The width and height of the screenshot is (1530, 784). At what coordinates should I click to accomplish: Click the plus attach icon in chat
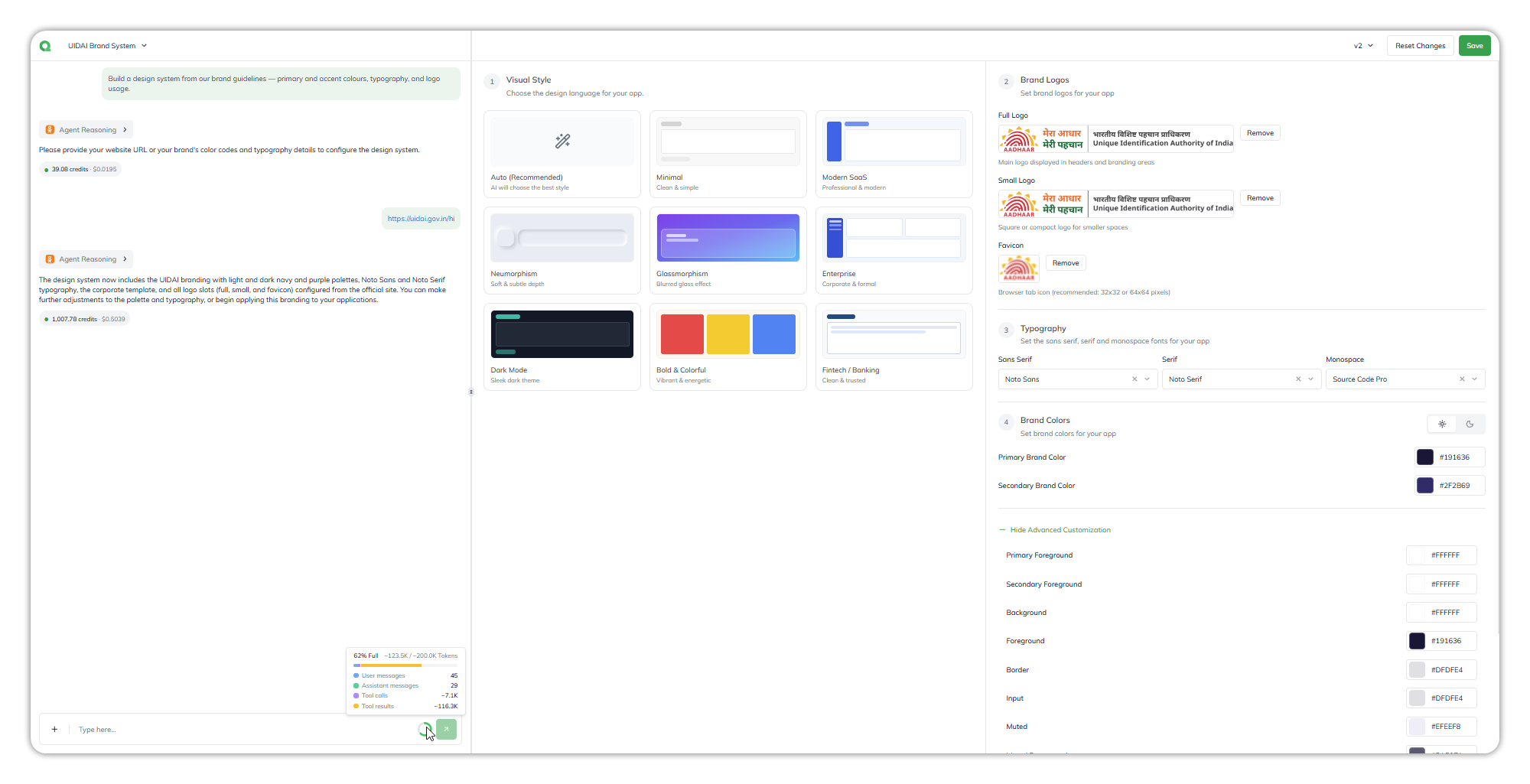click(x=54, y=730)
